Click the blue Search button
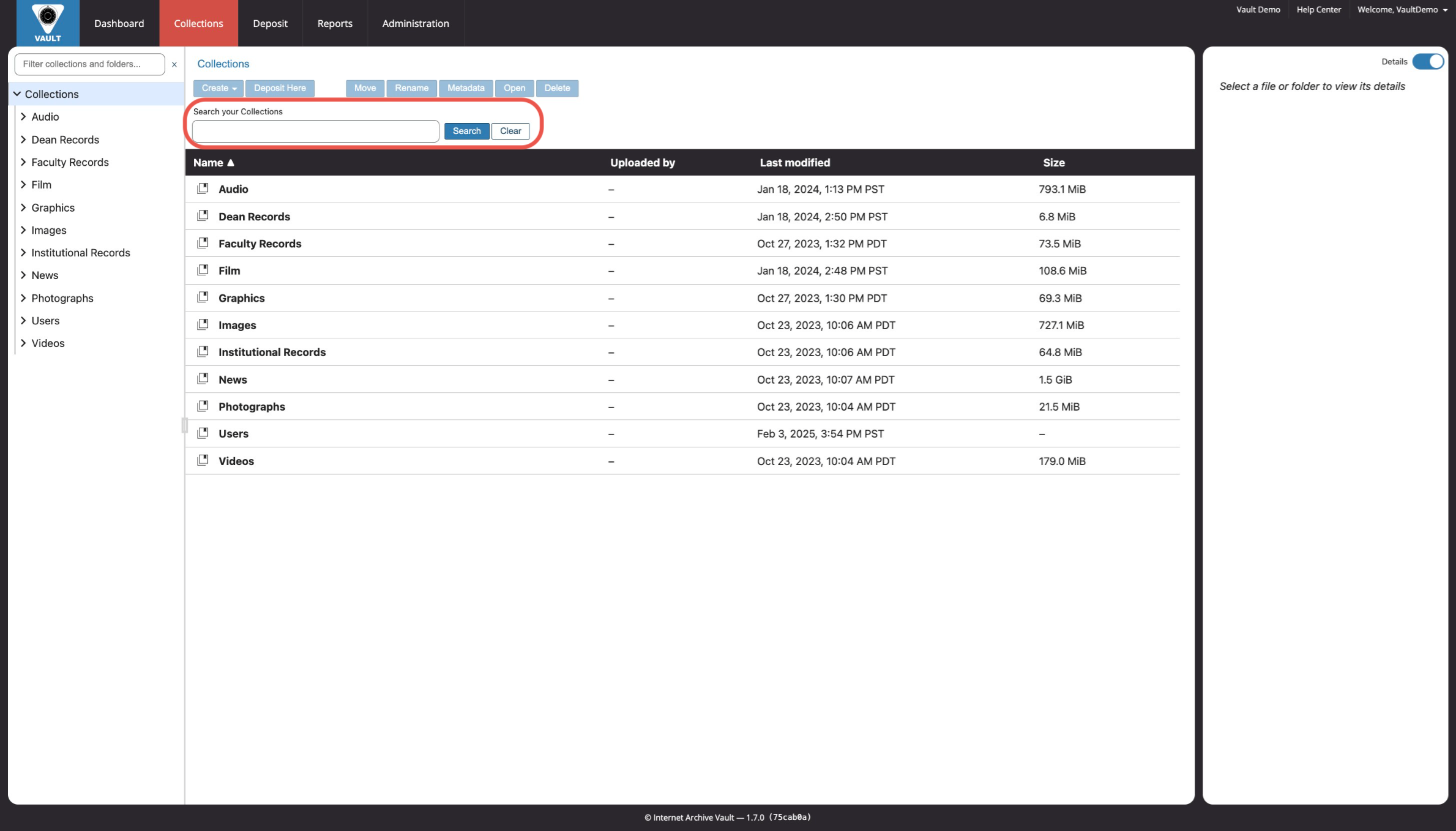 [x=466, y=131]
